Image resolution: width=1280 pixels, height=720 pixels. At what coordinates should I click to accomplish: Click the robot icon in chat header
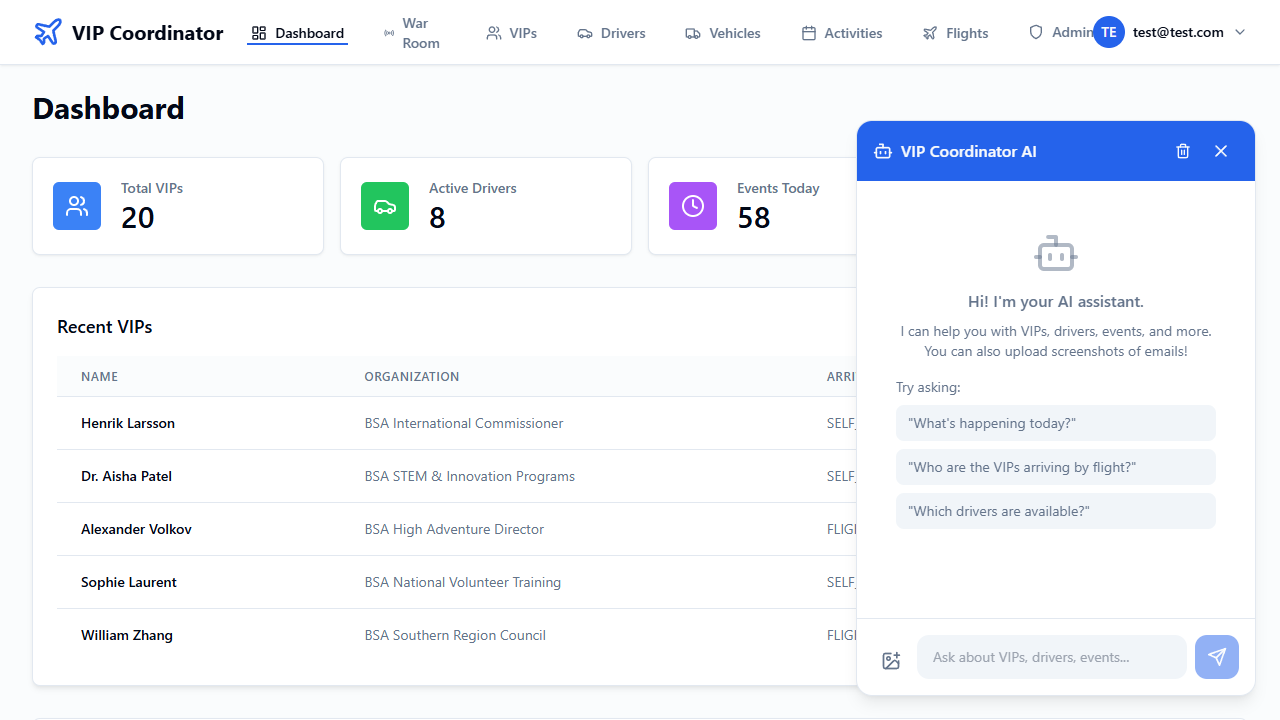pos(883,152)
